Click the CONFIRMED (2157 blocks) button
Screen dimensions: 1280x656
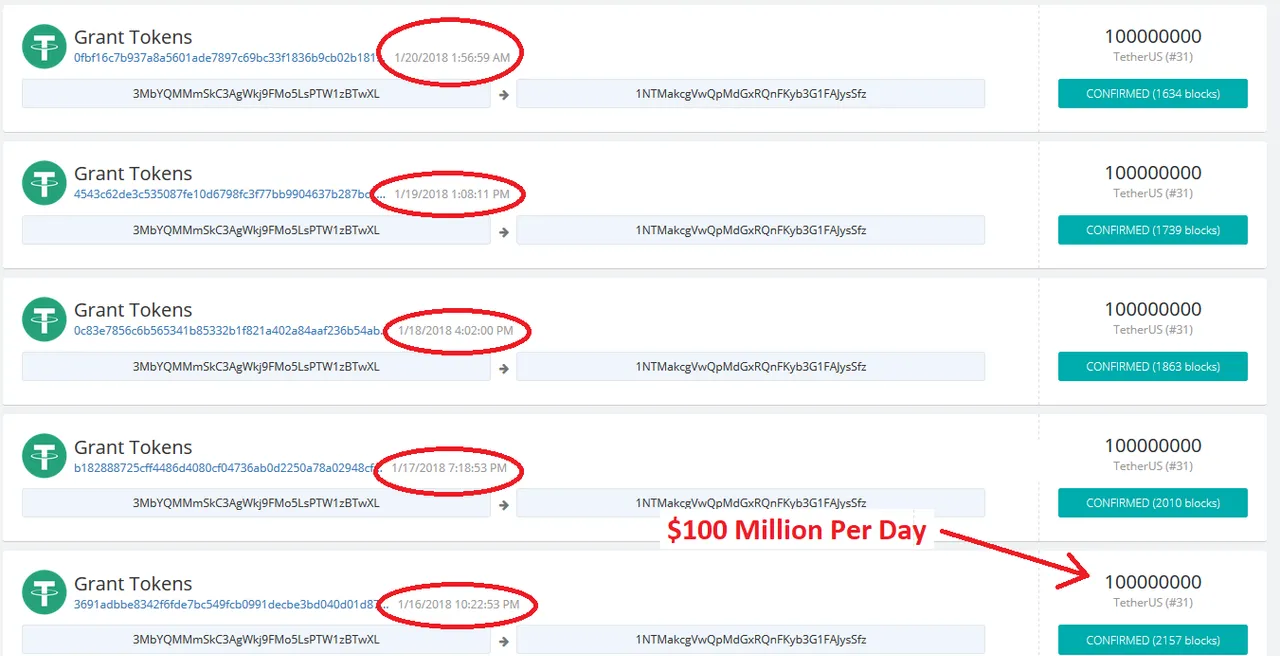1153,640
